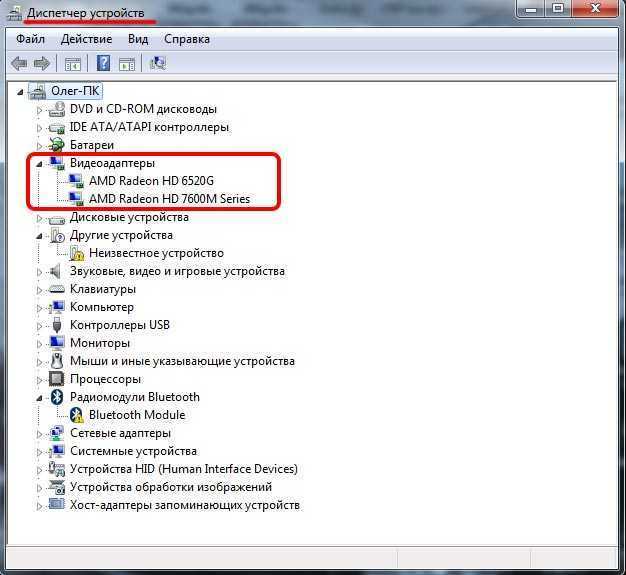The width and height of the screenshot is (626, 575).
Task: Expand DVD и CD-ROM дисководы
Action: 39,110
